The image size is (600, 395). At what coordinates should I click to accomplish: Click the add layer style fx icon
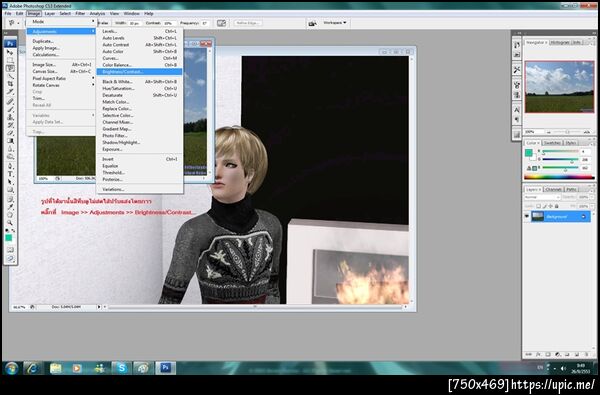[538, 355]
